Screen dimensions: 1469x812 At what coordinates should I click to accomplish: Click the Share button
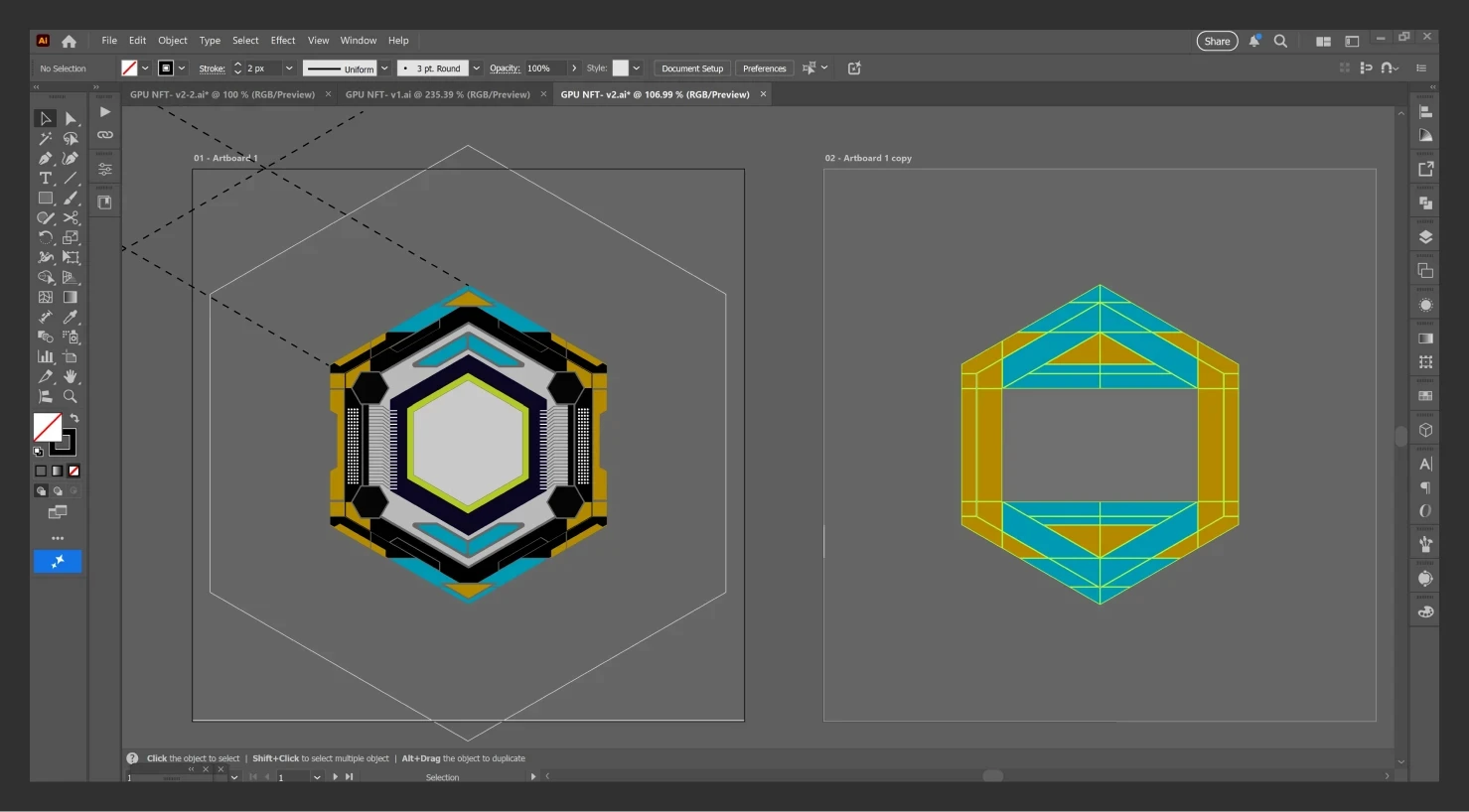[1217, 41]
